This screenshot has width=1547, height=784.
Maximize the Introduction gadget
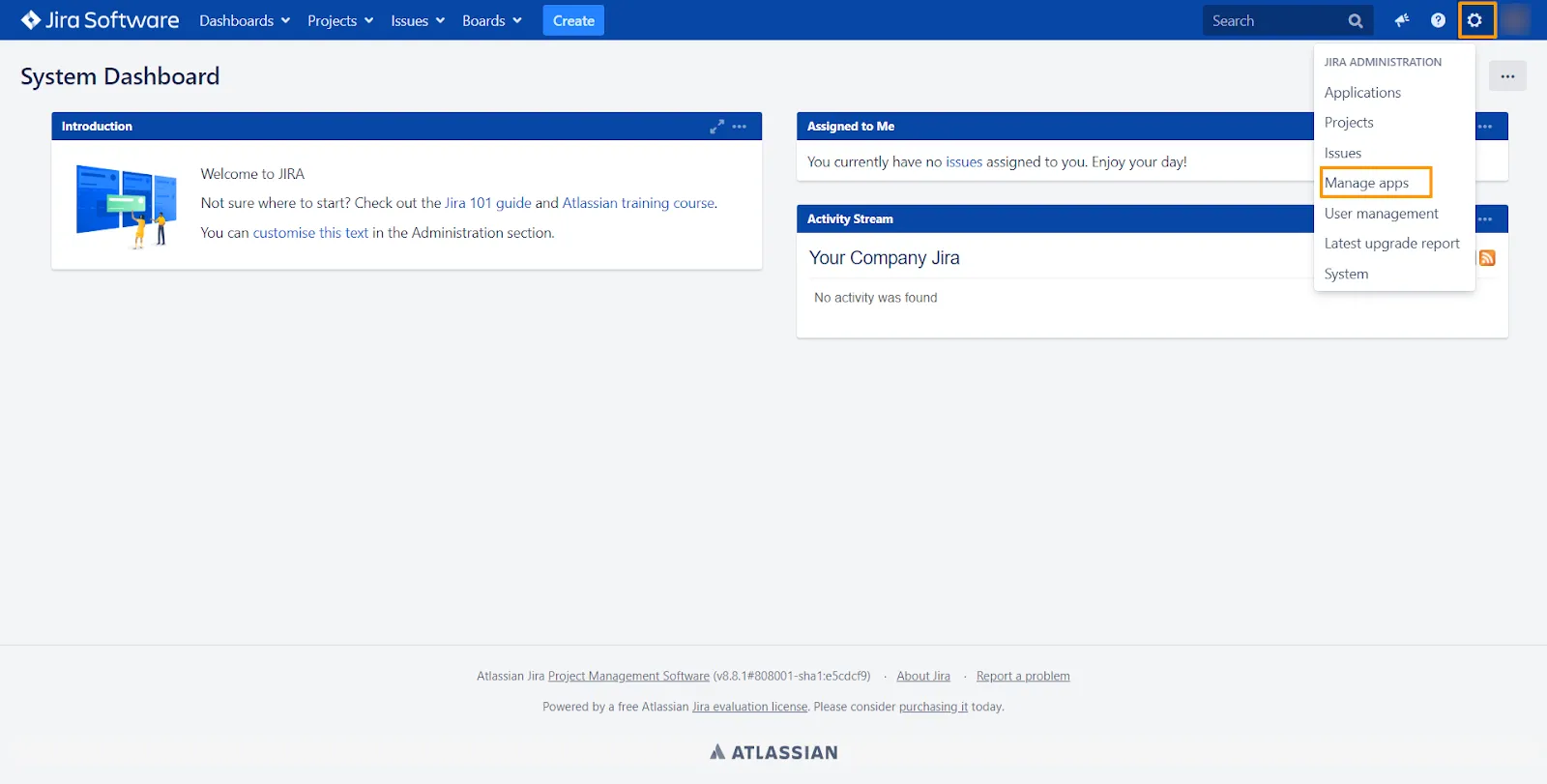[x=716, y=127]
